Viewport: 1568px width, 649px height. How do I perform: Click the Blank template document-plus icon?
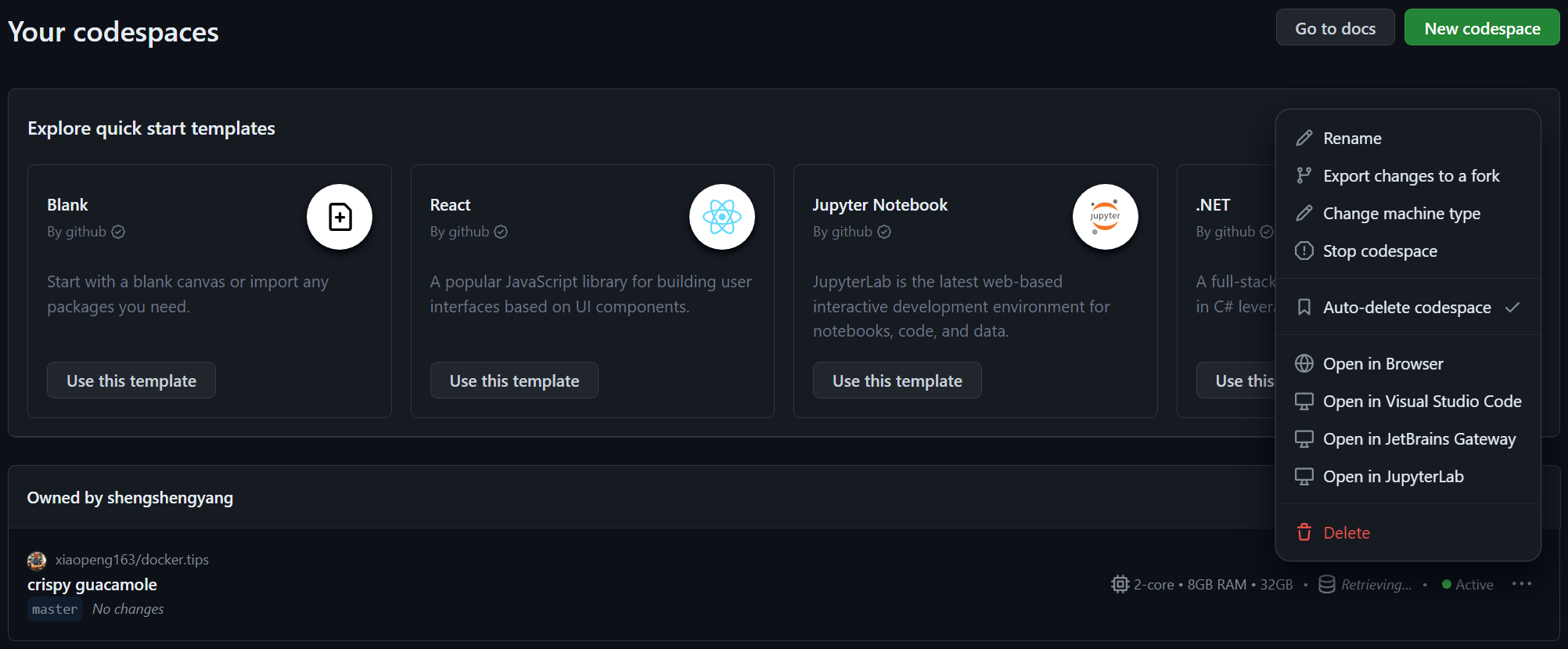tap(340, 217)
